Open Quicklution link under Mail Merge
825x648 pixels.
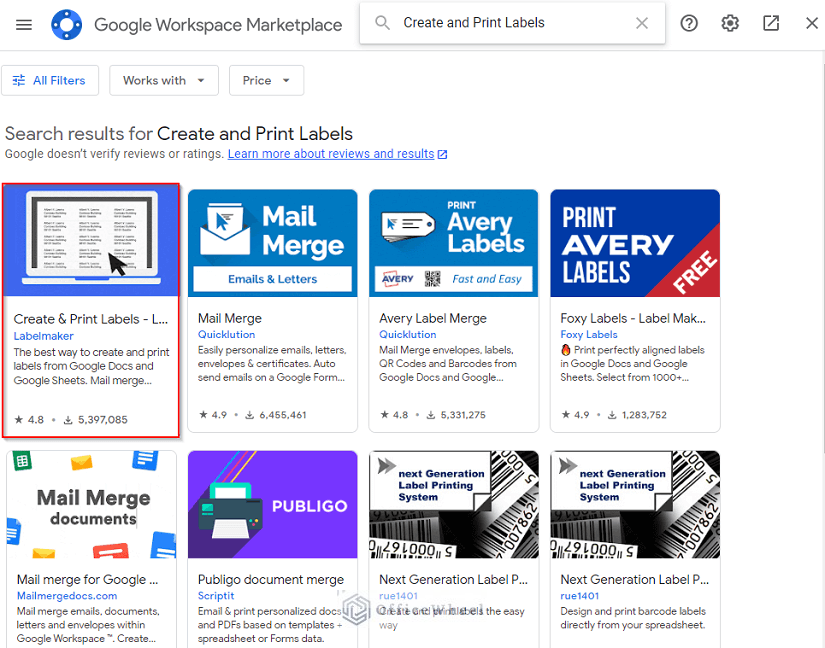[x=226, y=335]
